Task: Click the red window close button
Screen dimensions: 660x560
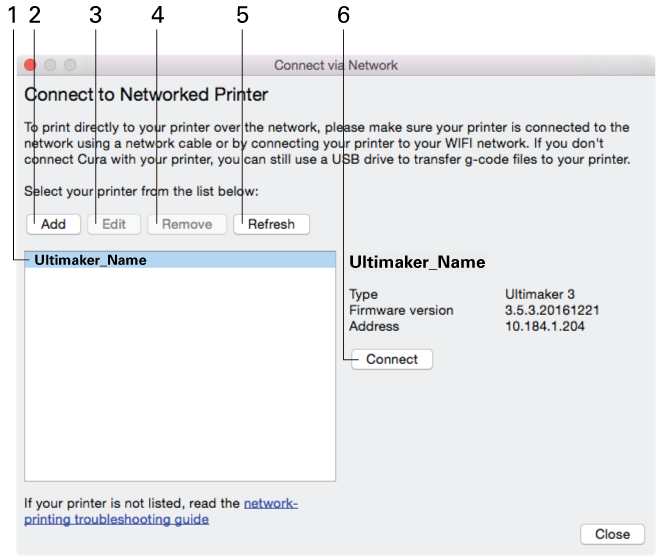Action: (30, 65)
